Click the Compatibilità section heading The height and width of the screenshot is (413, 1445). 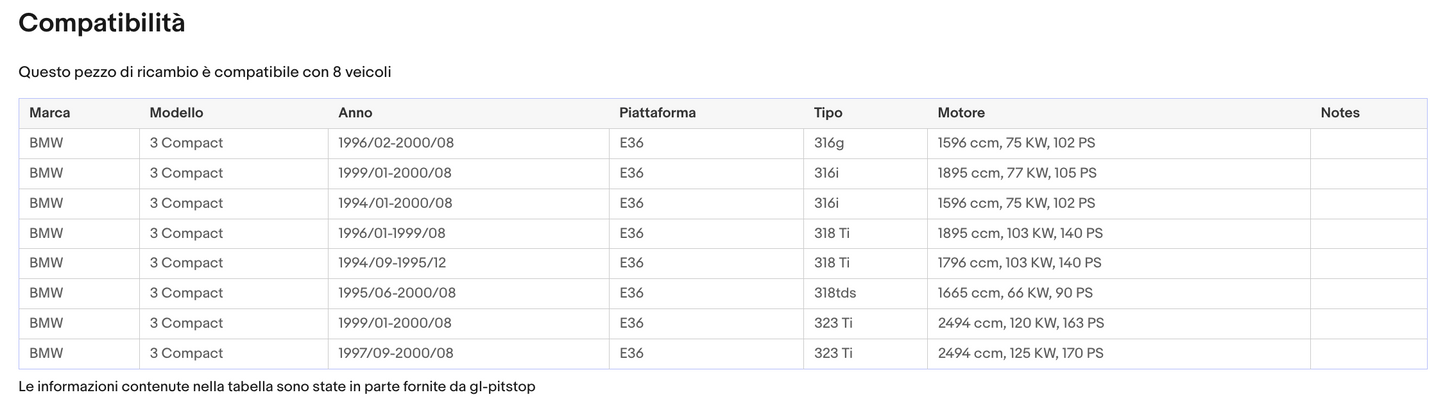pos(101,23)
